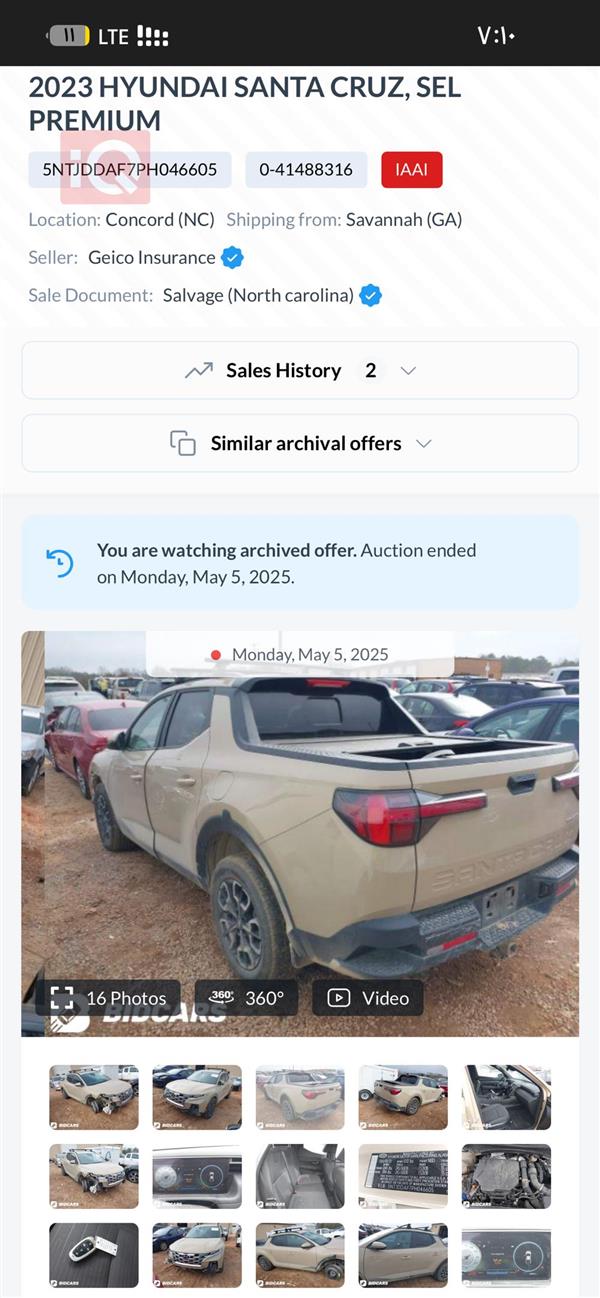
Task: Click the Salvage document verified badge
Action: [370, 296]
